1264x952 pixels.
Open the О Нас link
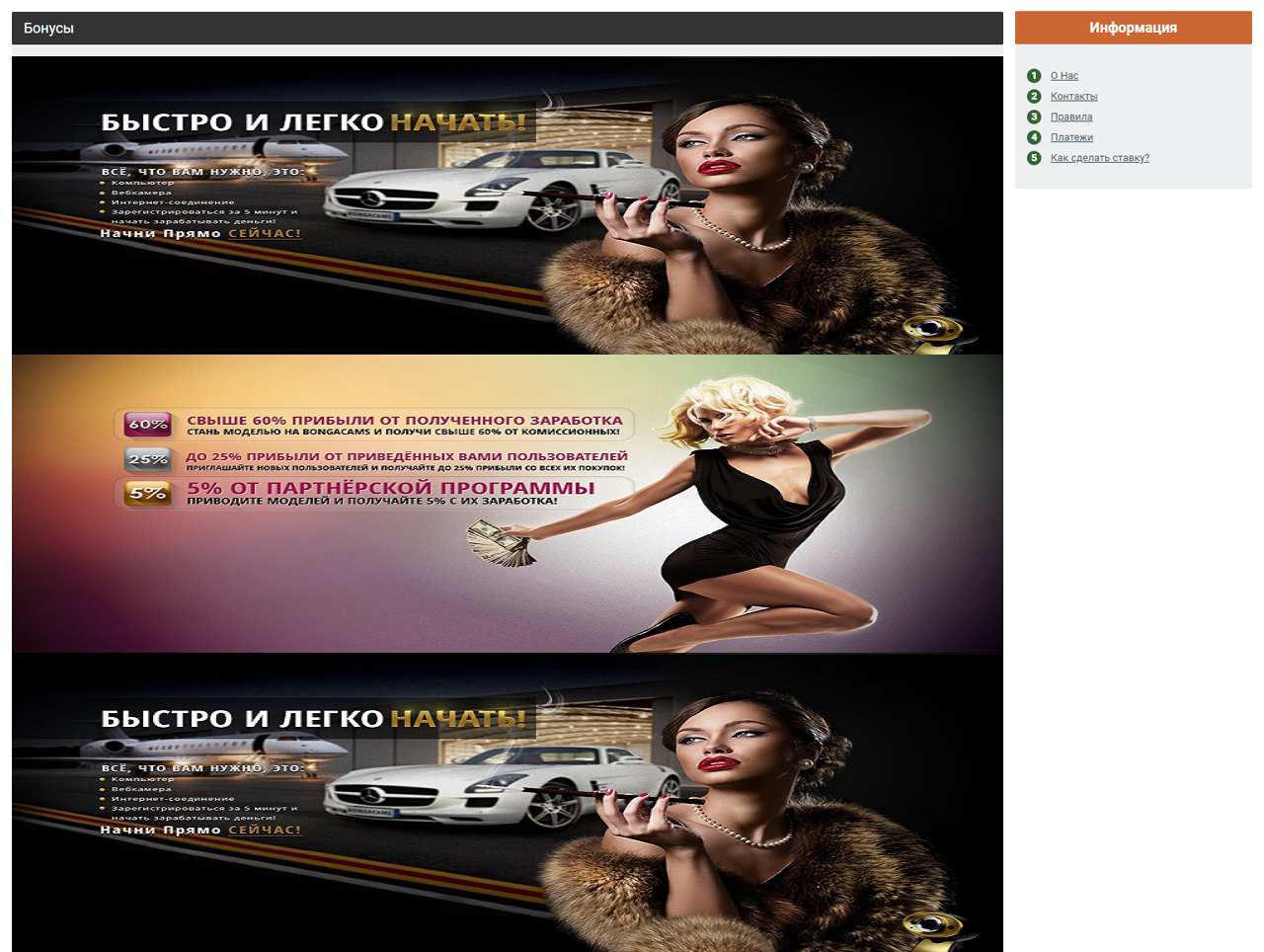coord(1064,76)
